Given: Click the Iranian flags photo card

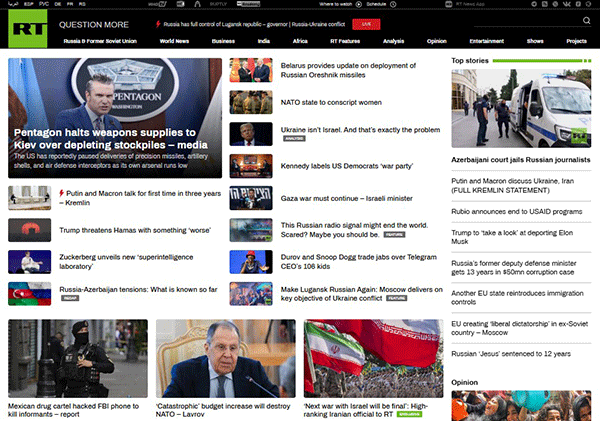Looking at the screenshot, I should [373, 359].
